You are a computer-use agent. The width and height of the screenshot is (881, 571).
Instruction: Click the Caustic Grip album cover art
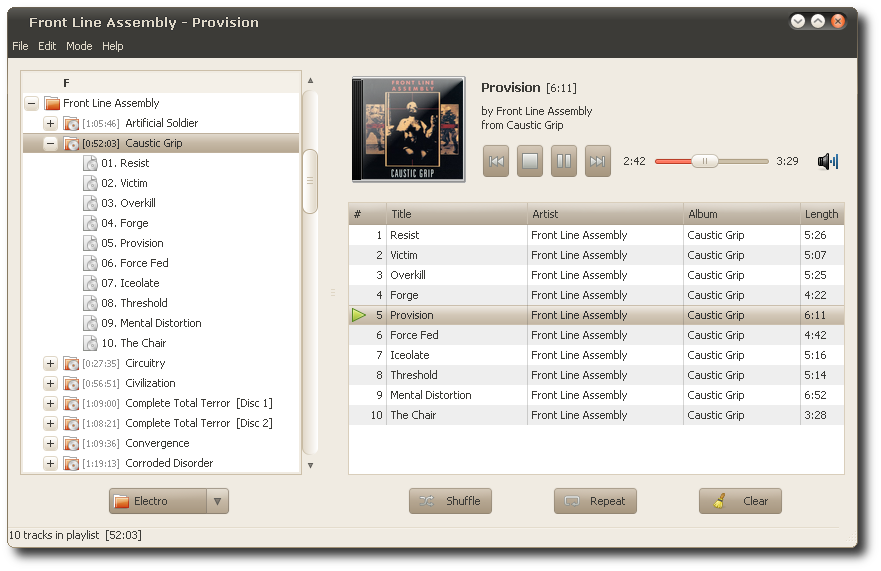408,129
